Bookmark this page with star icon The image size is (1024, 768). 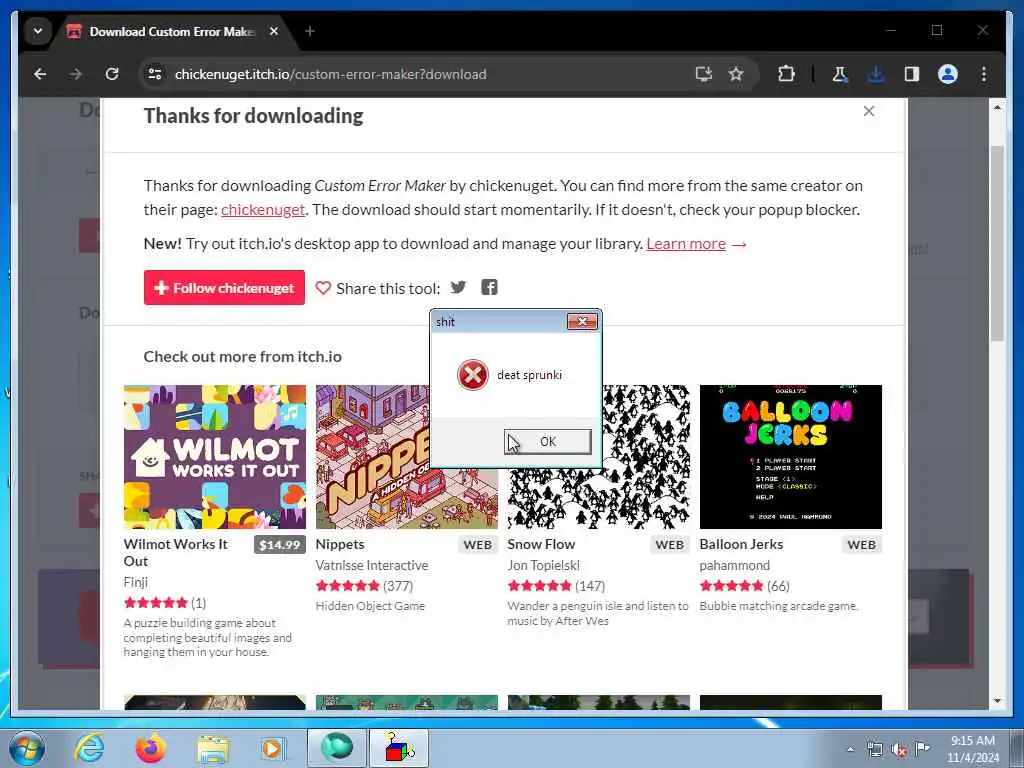click(736, 74)
